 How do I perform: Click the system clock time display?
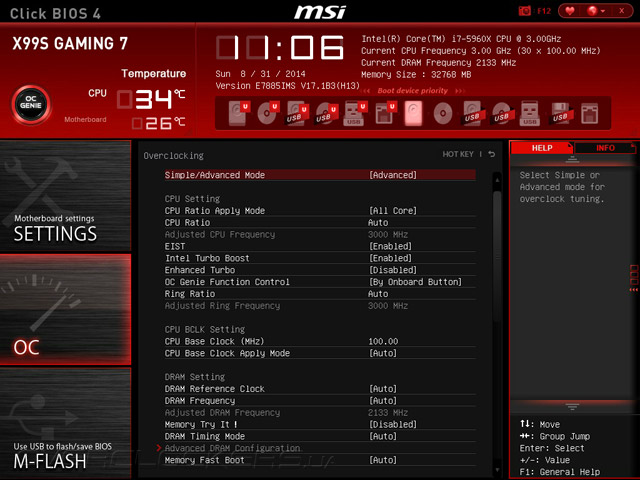(x=280, y=48)
